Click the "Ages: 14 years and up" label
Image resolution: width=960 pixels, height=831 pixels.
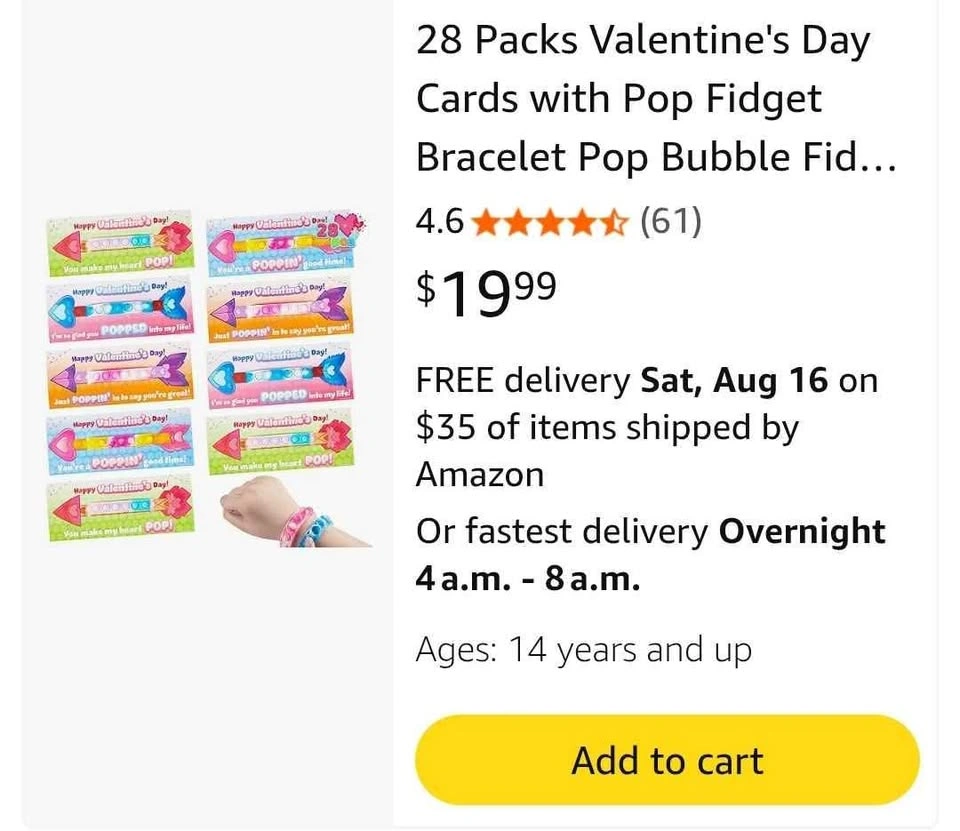coord(583,651)
